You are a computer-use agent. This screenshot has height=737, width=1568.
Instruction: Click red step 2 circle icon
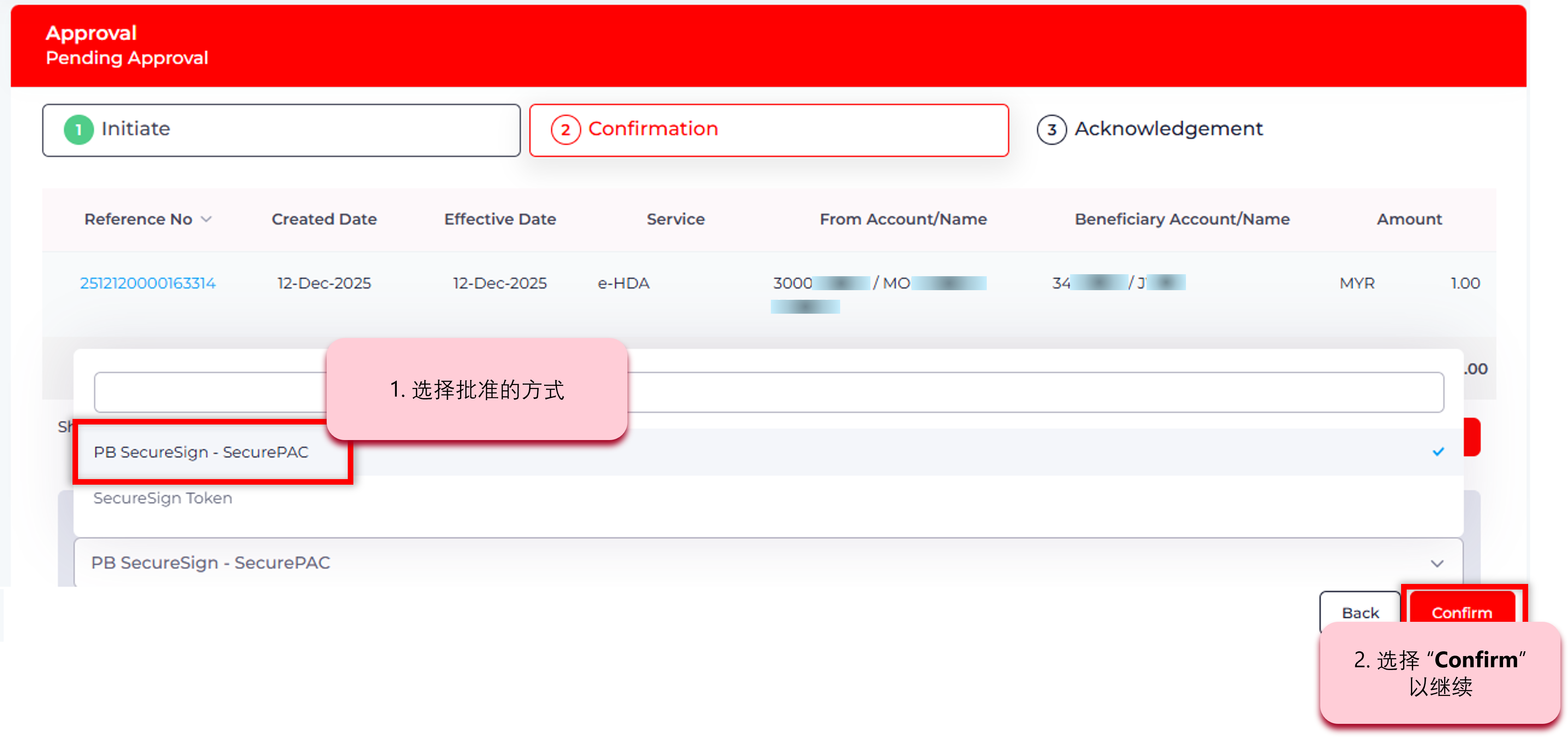point(565,130)
